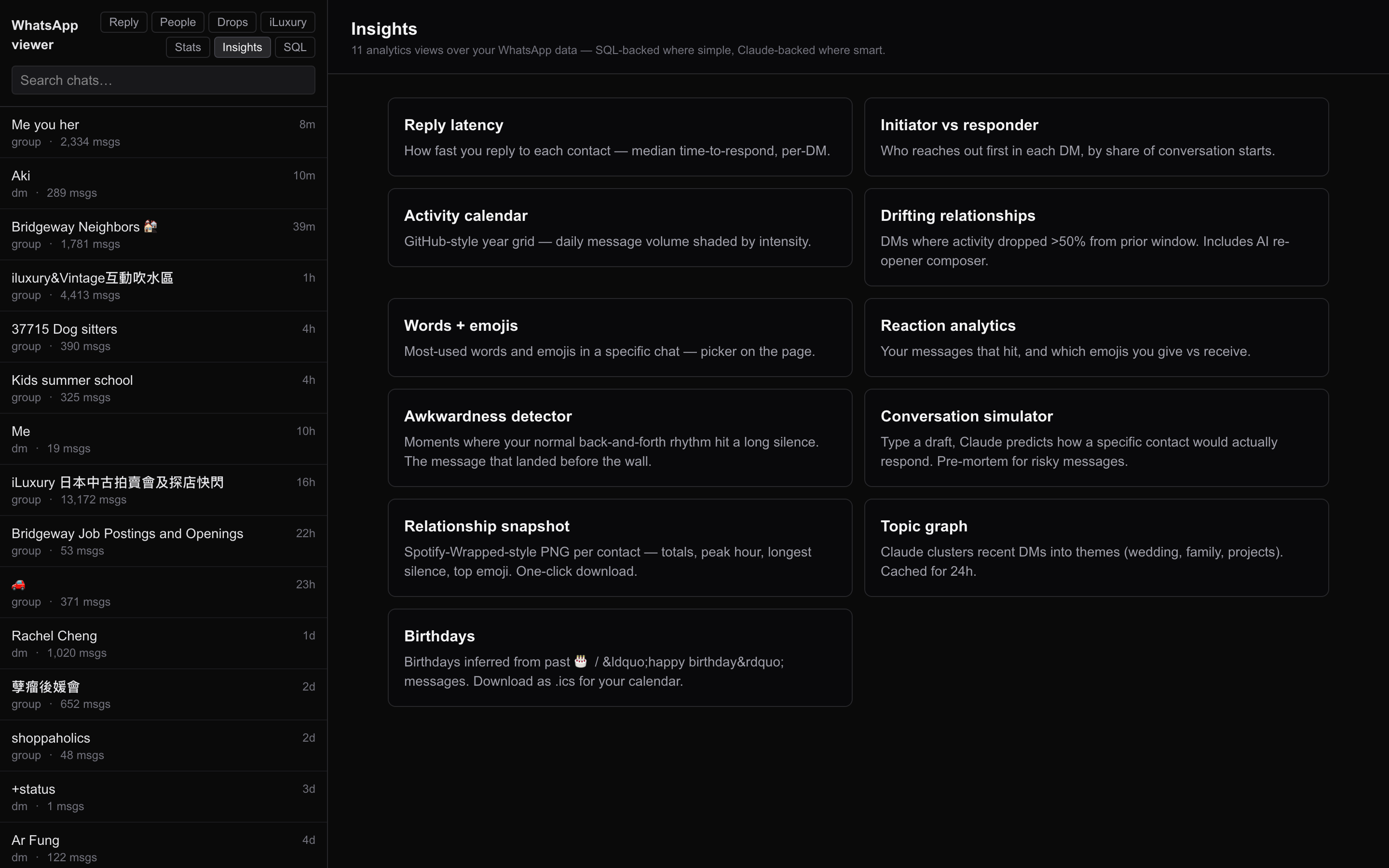Open the Reaction analytics card
The image size is (1389, 868).
pos(1096,338)
